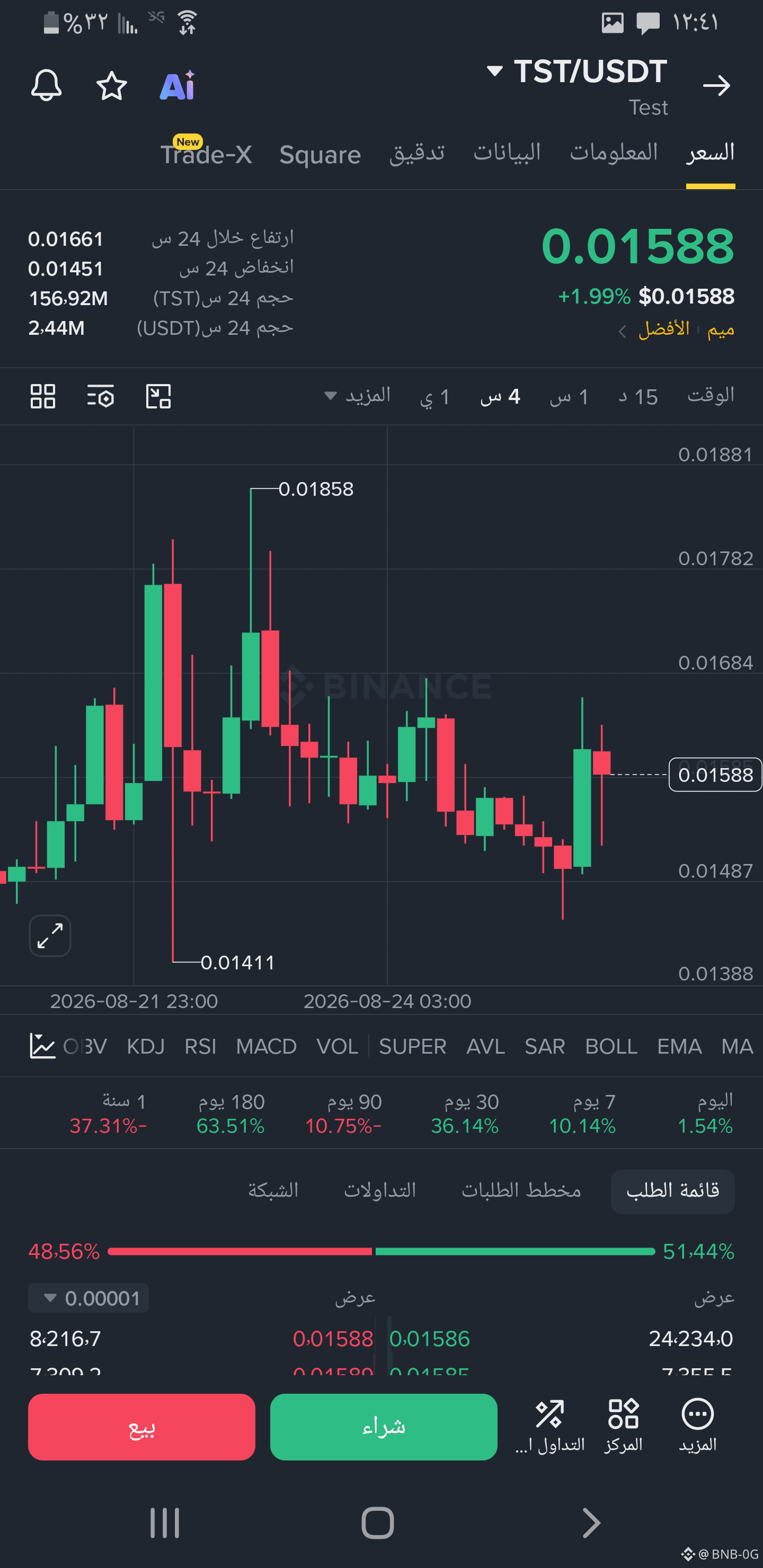The width and height of the screenshot is (763, 1568).
Task: Select the 4 hour timeframe
Action: [x=500, y=397]
